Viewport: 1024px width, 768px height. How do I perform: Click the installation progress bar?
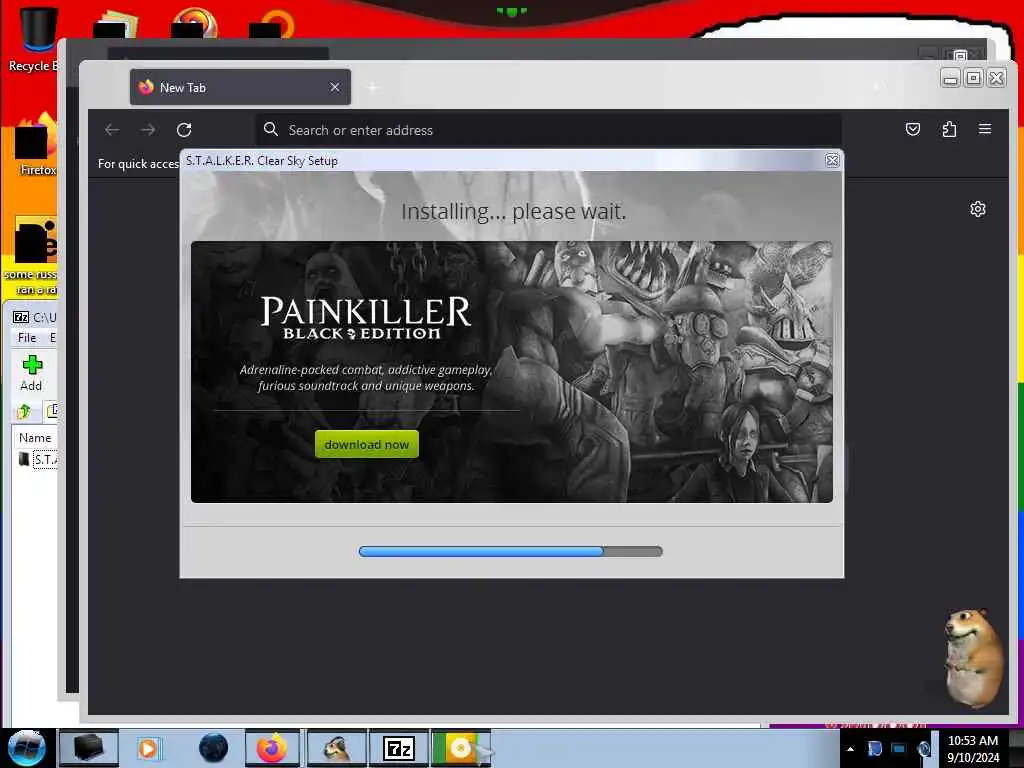click(511, 552)
